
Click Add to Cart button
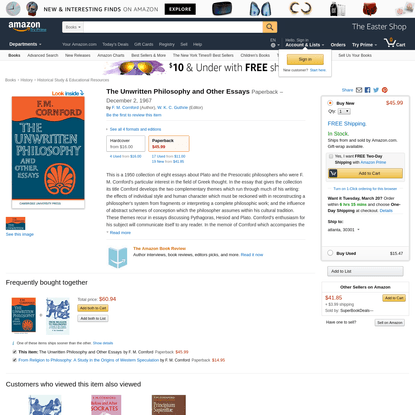[365, 173]
